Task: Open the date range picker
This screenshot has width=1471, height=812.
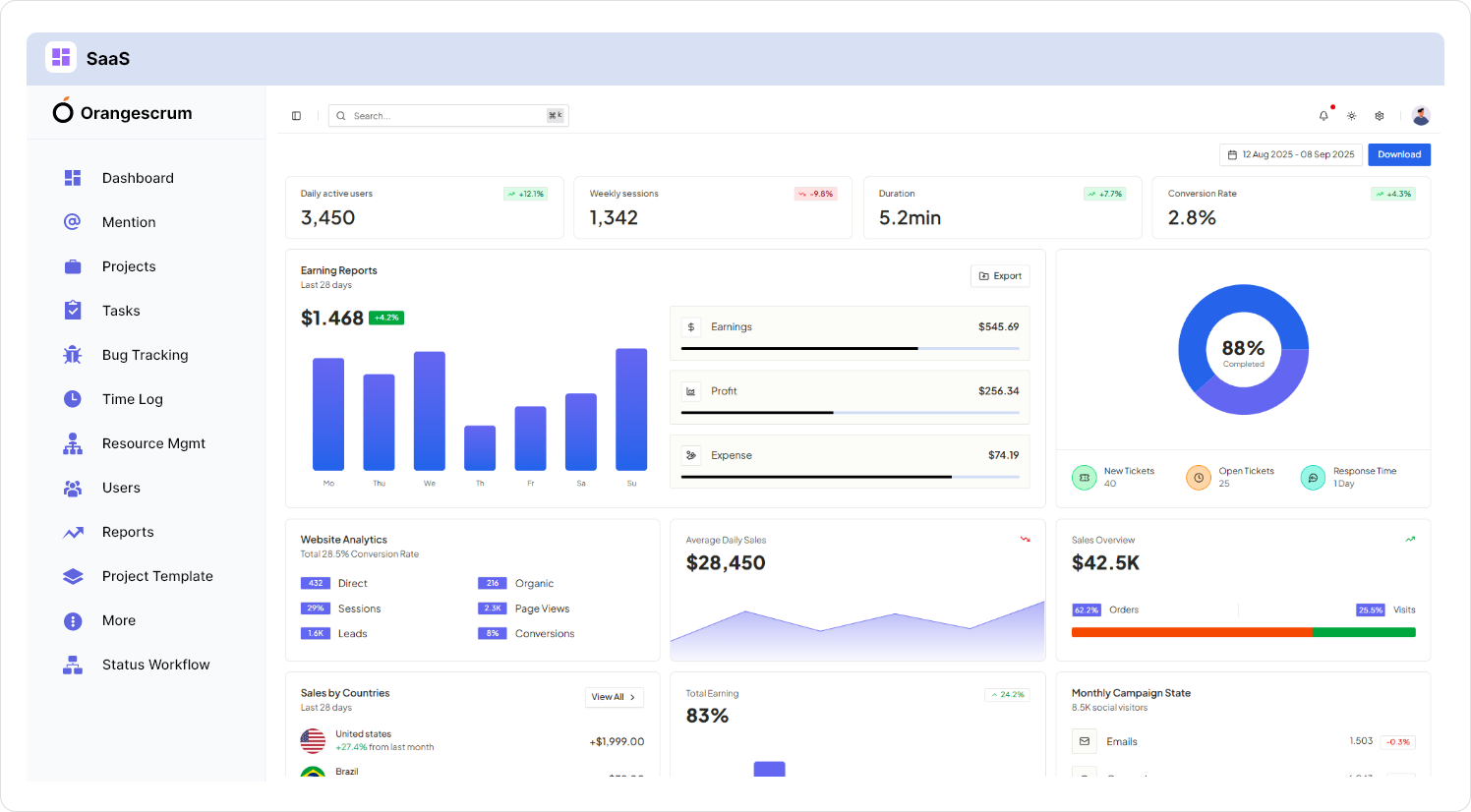Action: (1291, 154)
